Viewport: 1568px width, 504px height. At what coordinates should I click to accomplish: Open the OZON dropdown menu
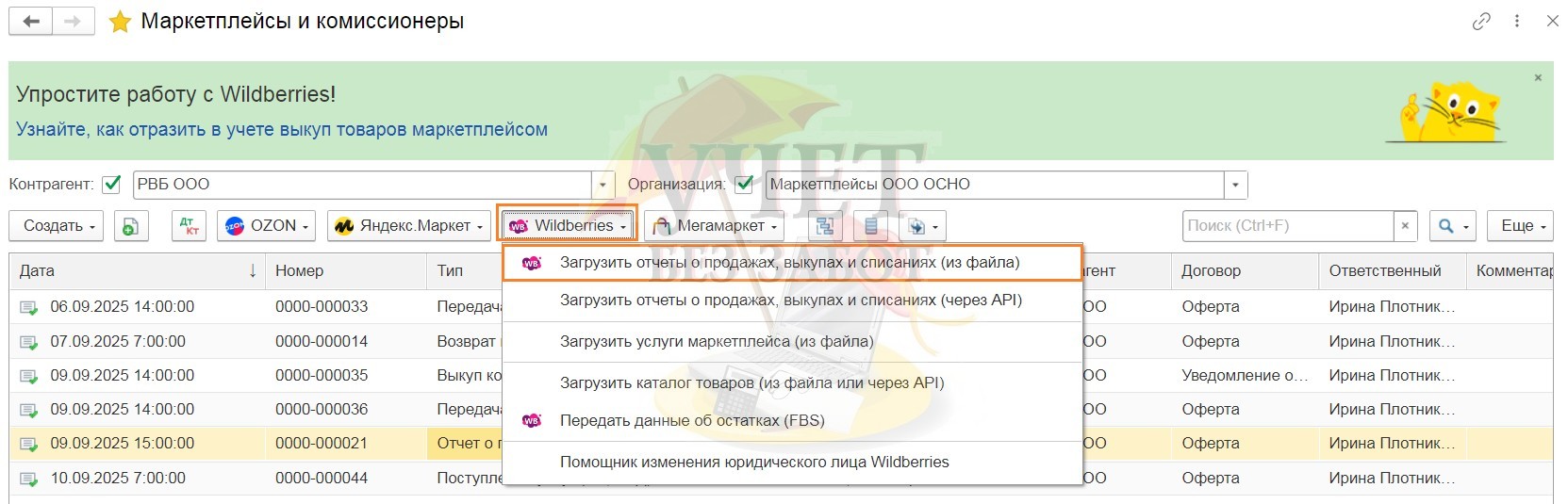click(269, 226)
